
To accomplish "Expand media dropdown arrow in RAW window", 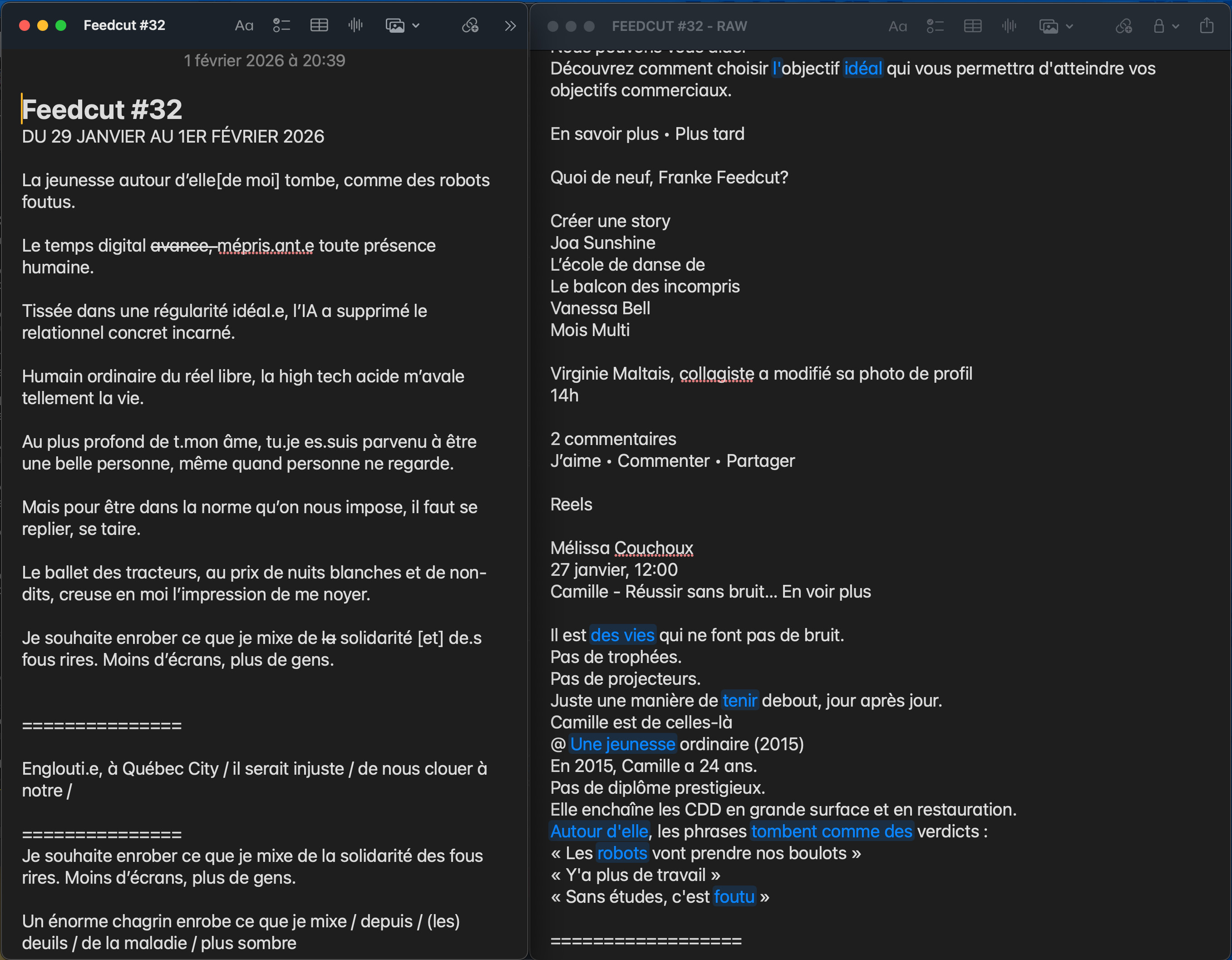I will click(1069, 26).
